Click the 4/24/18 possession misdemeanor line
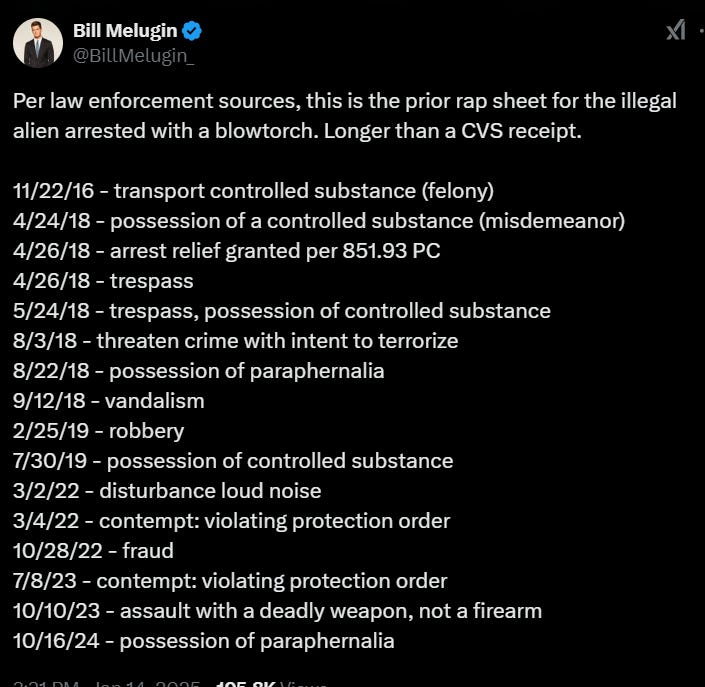Viewport: 705px width, 687px height. pyautogui.click(x=319, y=221)
